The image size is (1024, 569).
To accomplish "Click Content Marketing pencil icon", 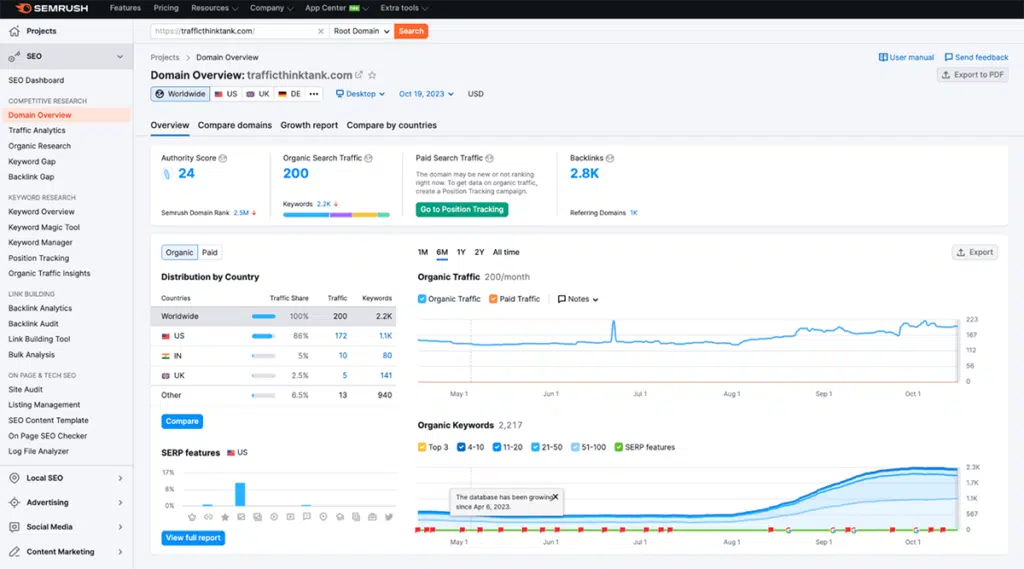I will click(x=14, y=551).
